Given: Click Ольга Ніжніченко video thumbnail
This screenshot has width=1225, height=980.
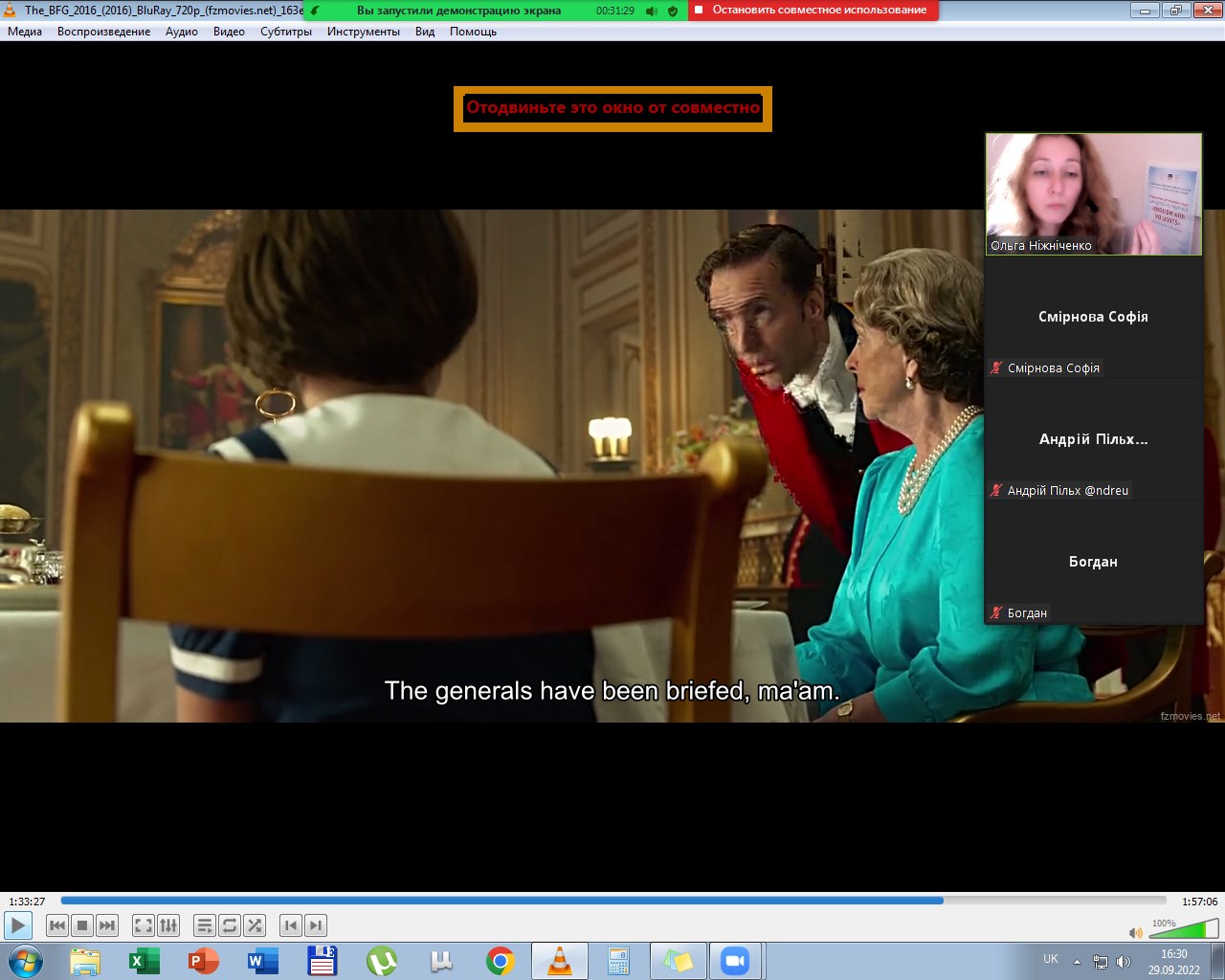Looking at the screenshot, I should pyautogui.click(x=1093, y=194).
